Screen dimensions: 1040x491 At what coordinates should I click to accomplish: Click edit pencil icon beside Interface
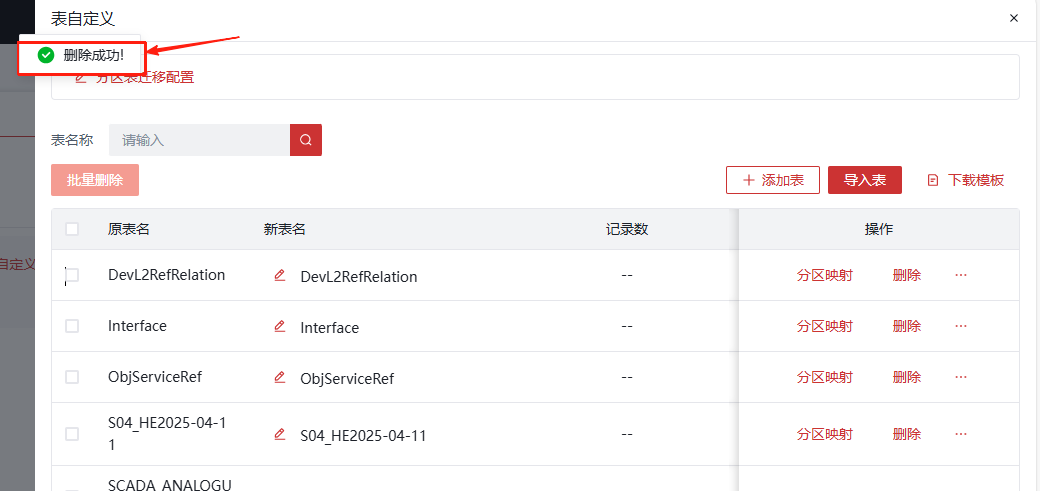(x=280, y=326)
